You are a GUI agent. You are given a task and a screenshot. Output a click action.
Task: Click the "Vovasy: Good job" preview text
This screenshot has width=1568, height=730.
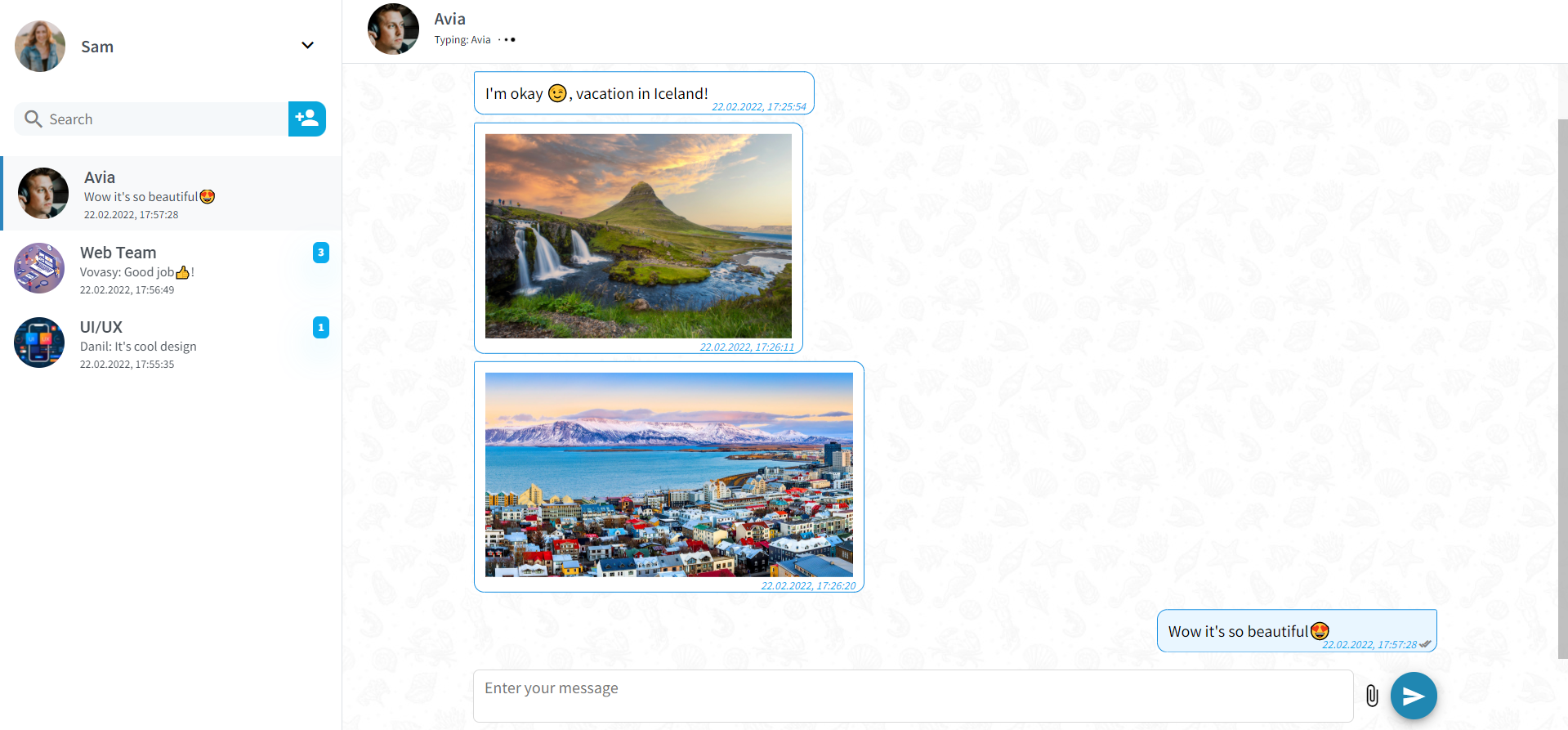click(x=137, y=272)
